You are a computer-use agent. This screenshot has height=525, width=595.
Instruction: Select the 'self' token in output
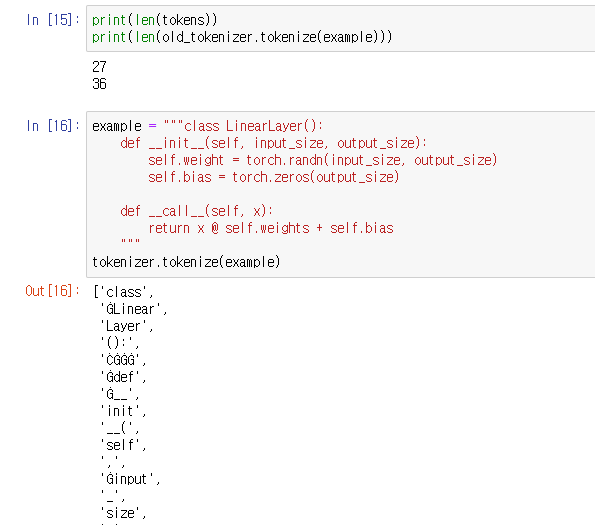(x=120, y=445)
